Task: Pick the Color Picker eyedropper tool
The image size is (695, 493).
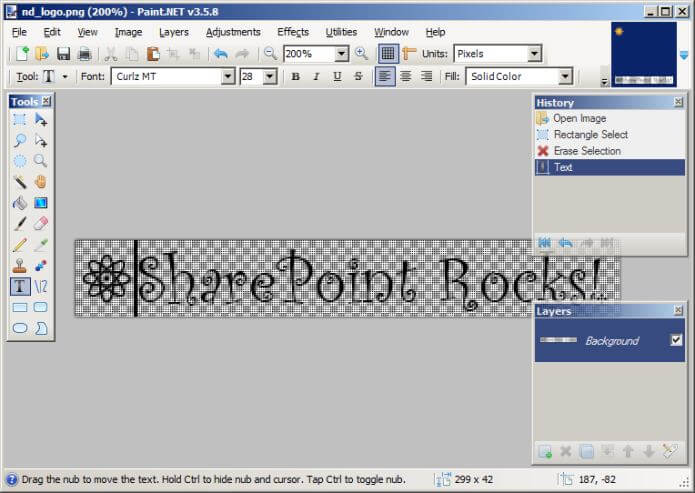Action: point(41,244)
